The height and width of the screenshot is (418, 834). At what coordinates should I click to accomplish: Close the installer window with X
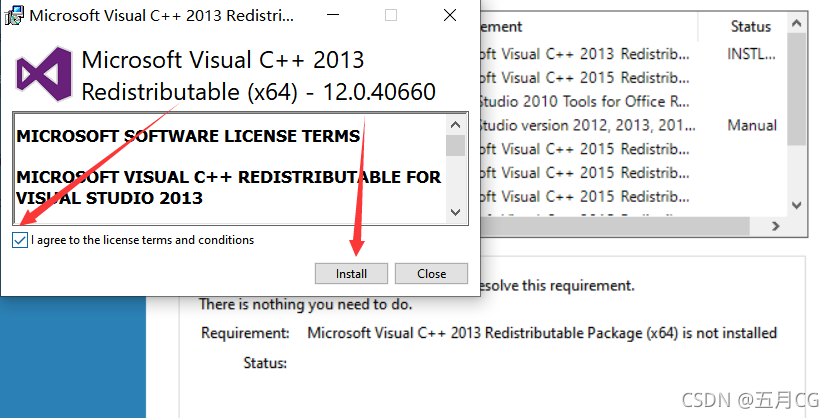point(449,15)
